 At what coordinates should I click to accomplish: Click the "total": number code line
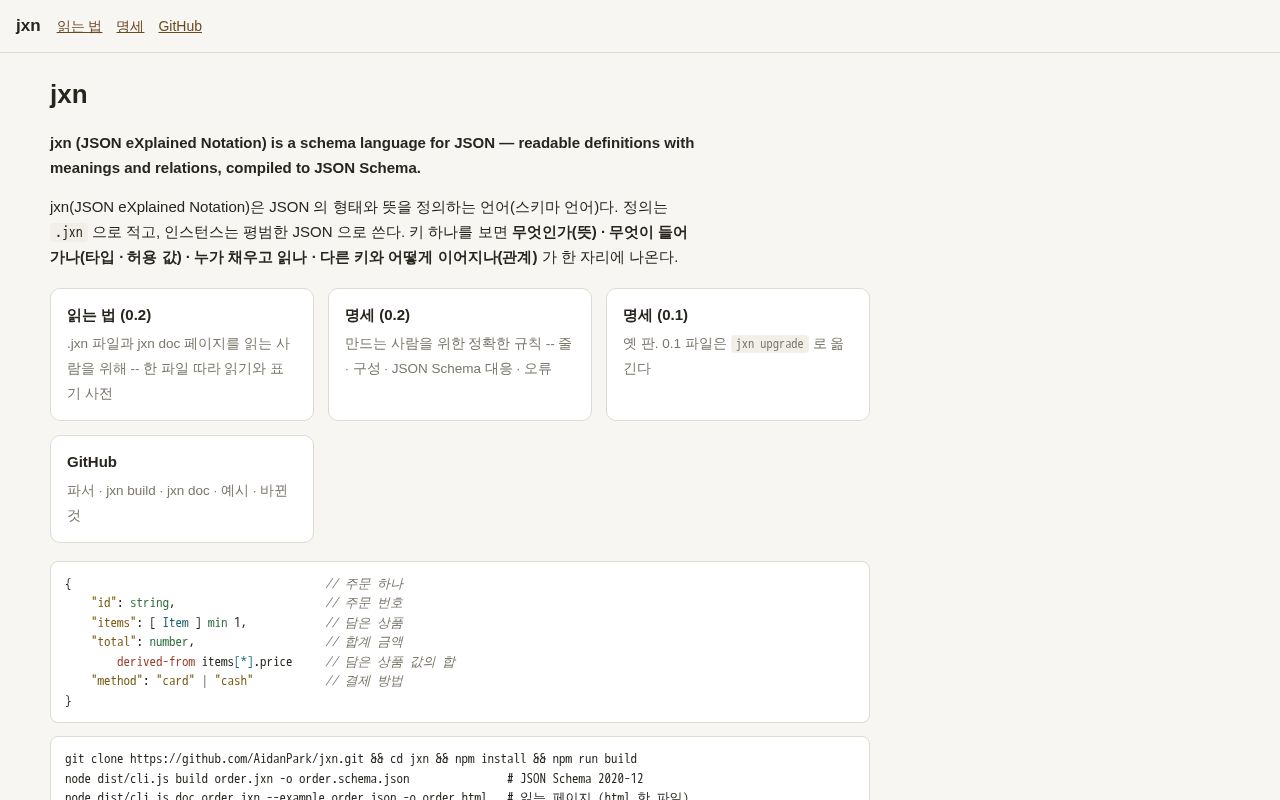tap(143, 642)
